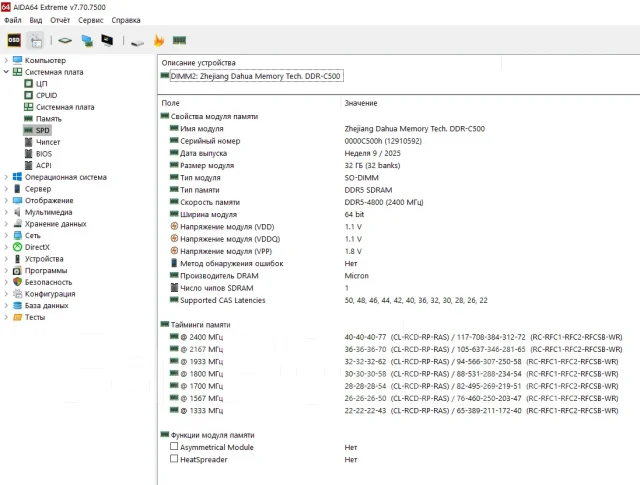Click the База данных database icon
The image size is (640, 485).
coord(17,305)
